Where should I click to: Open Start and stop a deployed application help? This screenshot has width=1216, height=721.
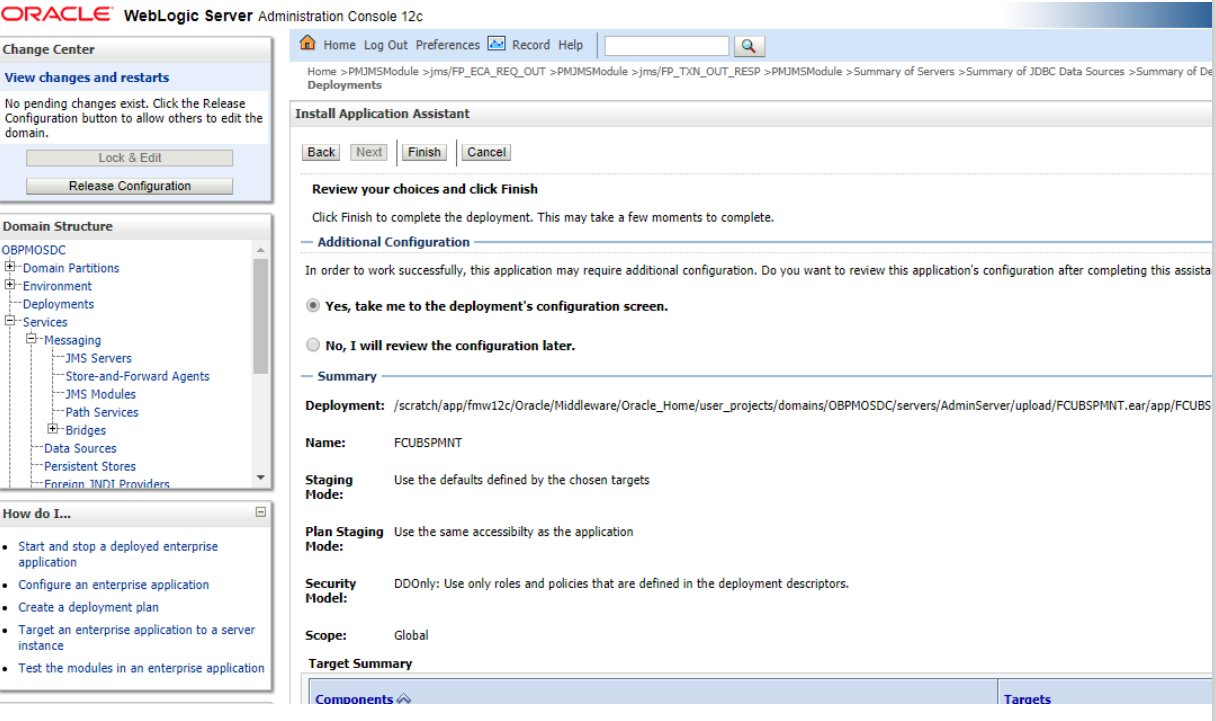(x=118, y=554)
